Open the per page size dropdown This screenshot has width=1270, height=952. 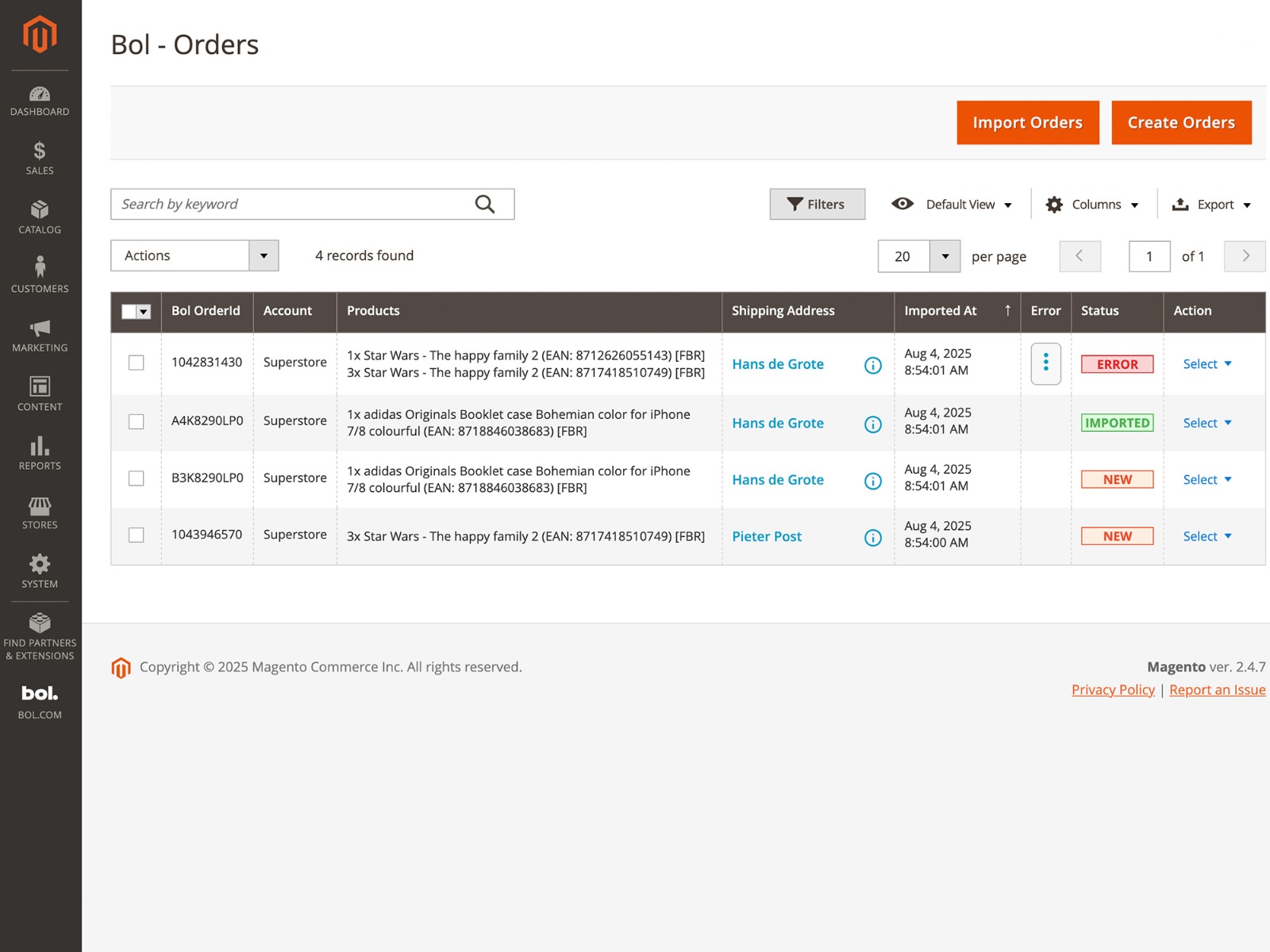[945, 256]
